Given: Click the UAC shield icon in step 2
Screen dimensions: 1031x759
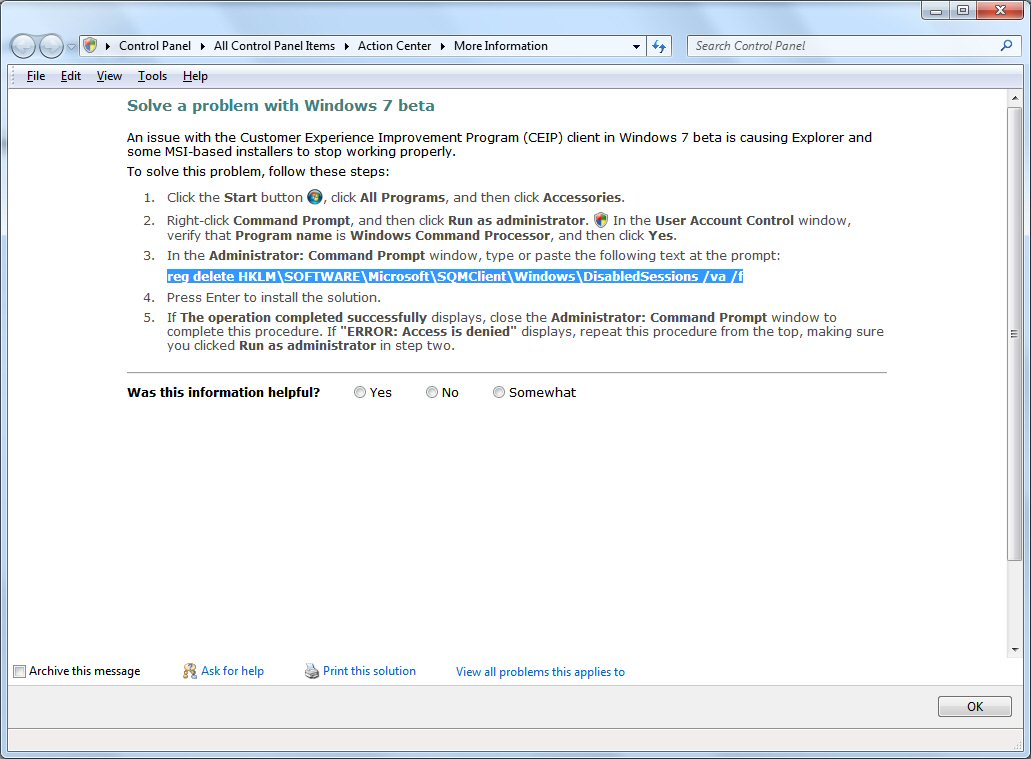Looking at the screenshot, I should click(x=600, y=220).
